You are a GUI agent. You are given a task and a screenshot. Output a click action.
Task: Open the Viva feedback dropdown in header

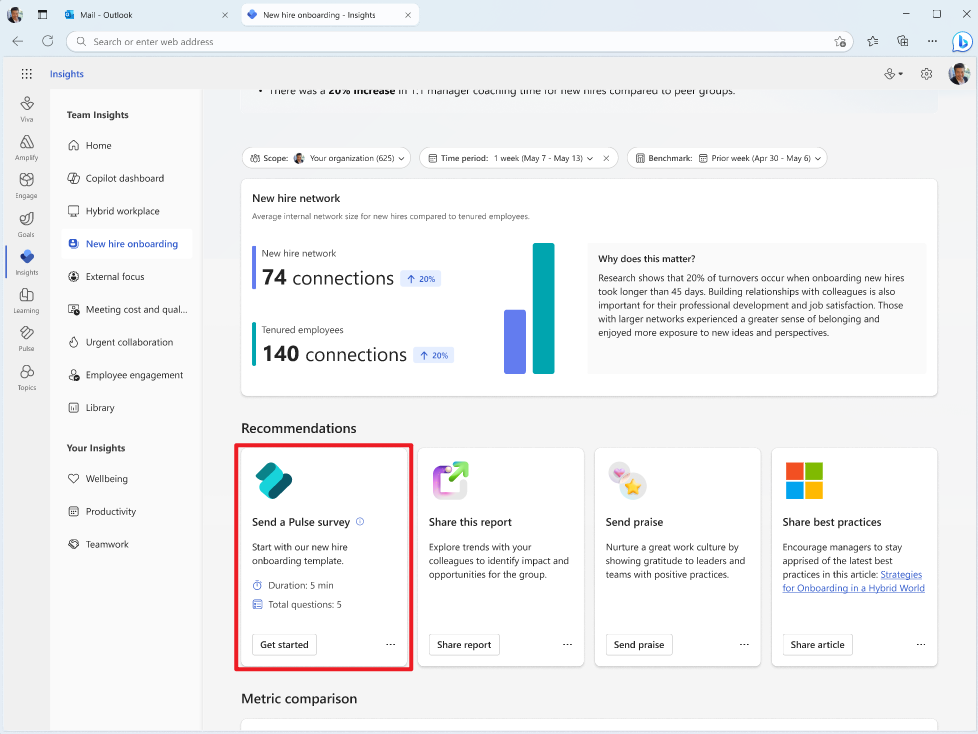point(893,74)
